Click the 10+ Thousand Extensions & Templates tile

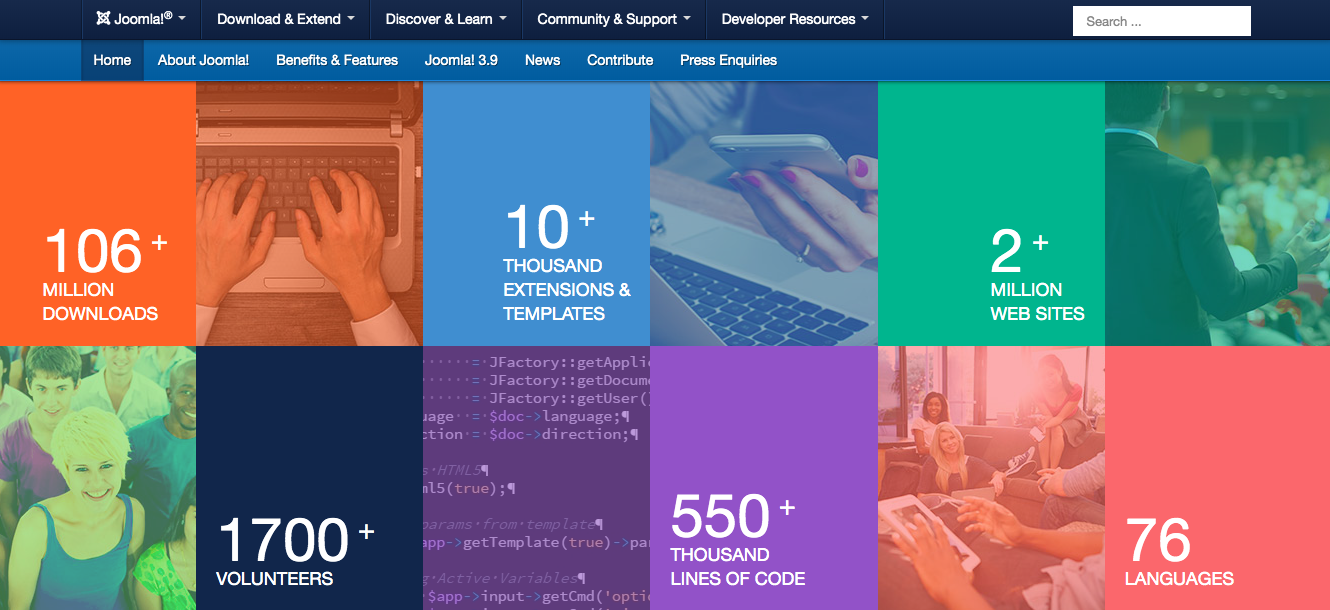pyautogui.click(x=537, y=214)
